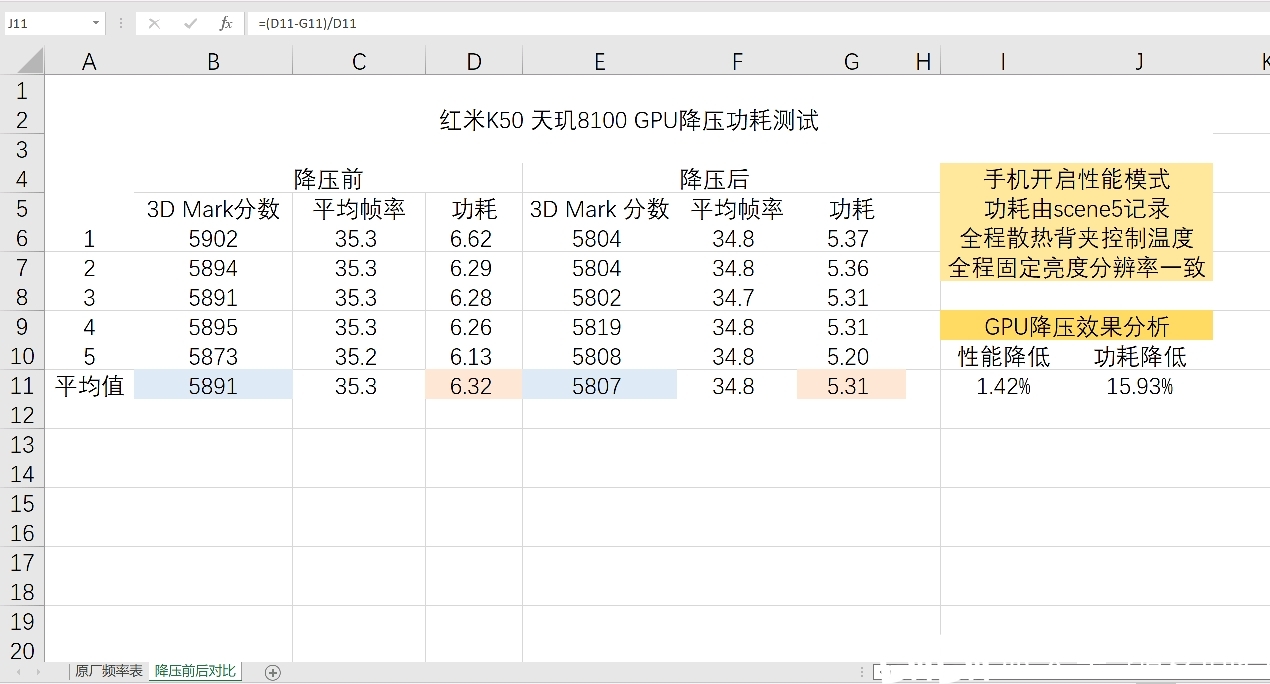Click the Name Box showing J11

(x=46, y=23)
